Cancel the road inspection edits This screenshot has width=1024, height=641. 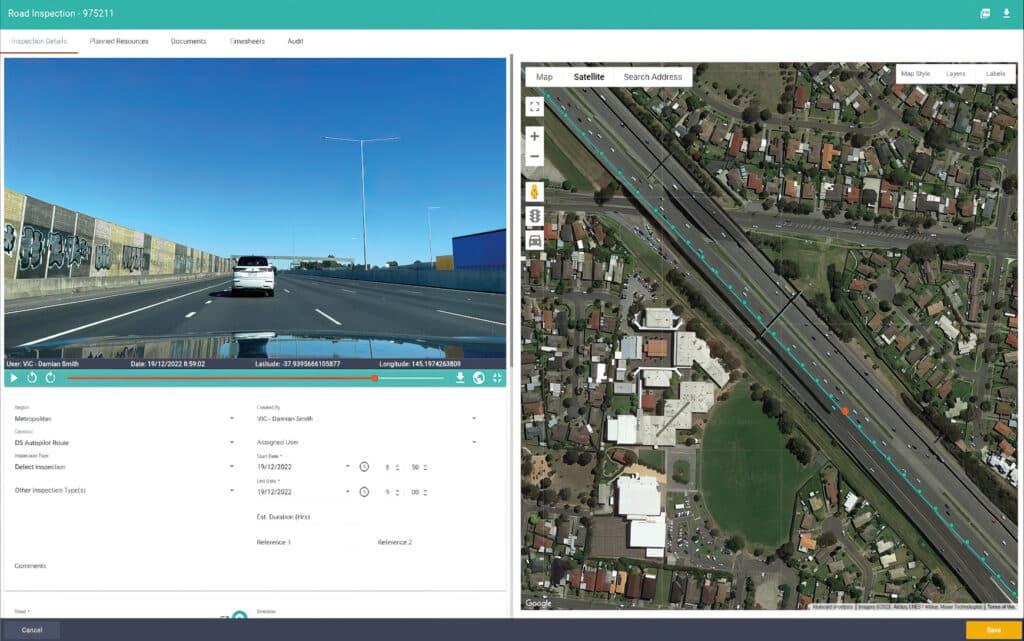tap(31, 630)
